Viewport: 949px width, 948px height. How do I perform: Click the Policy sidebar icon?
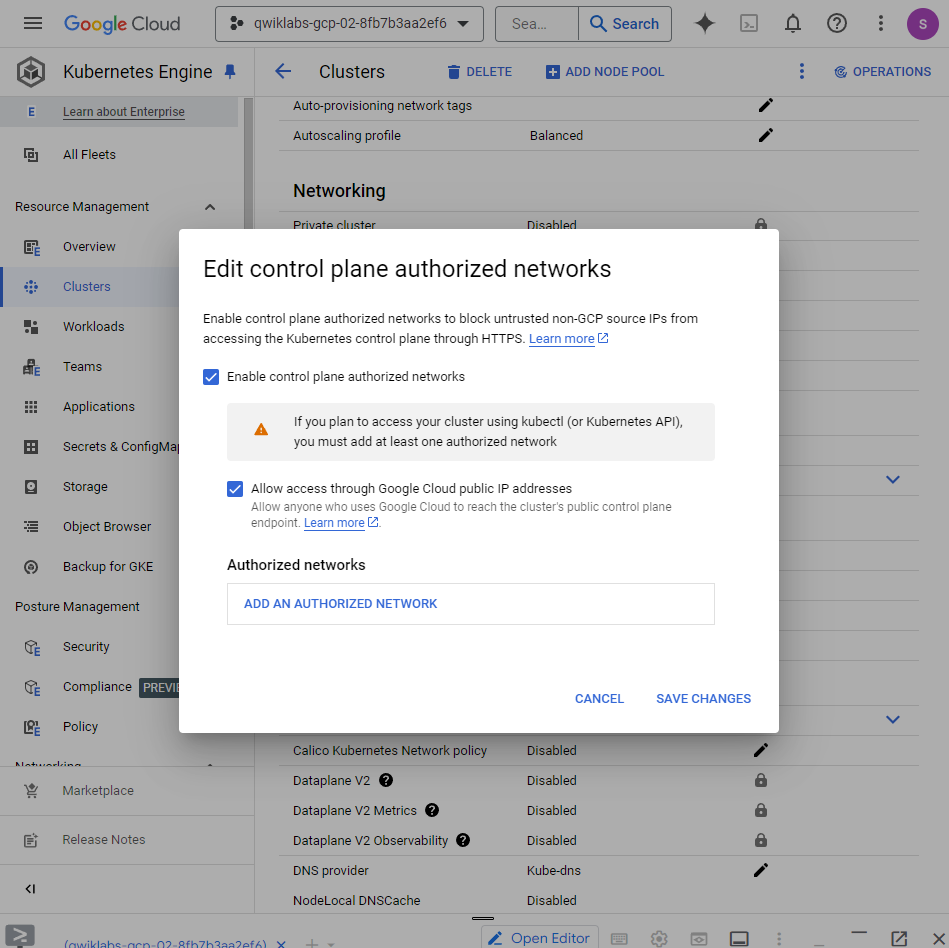pyautogui.click(x=32, y=728)
